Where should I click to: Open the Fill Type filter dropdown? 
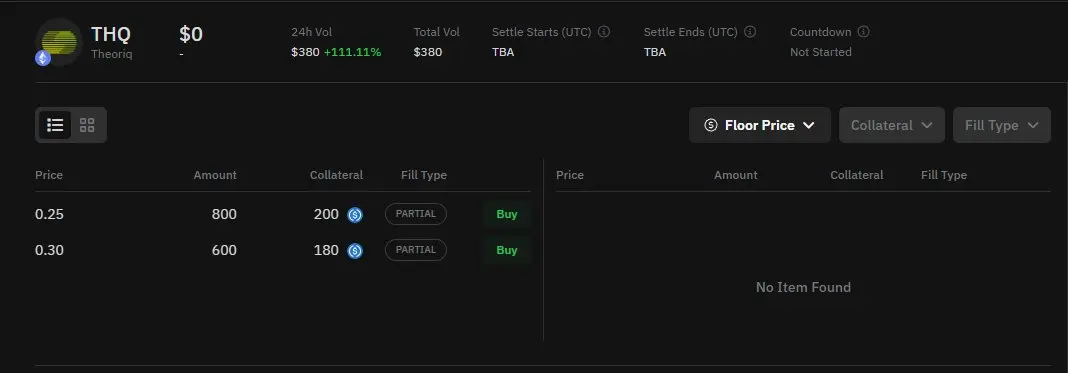1001,125
